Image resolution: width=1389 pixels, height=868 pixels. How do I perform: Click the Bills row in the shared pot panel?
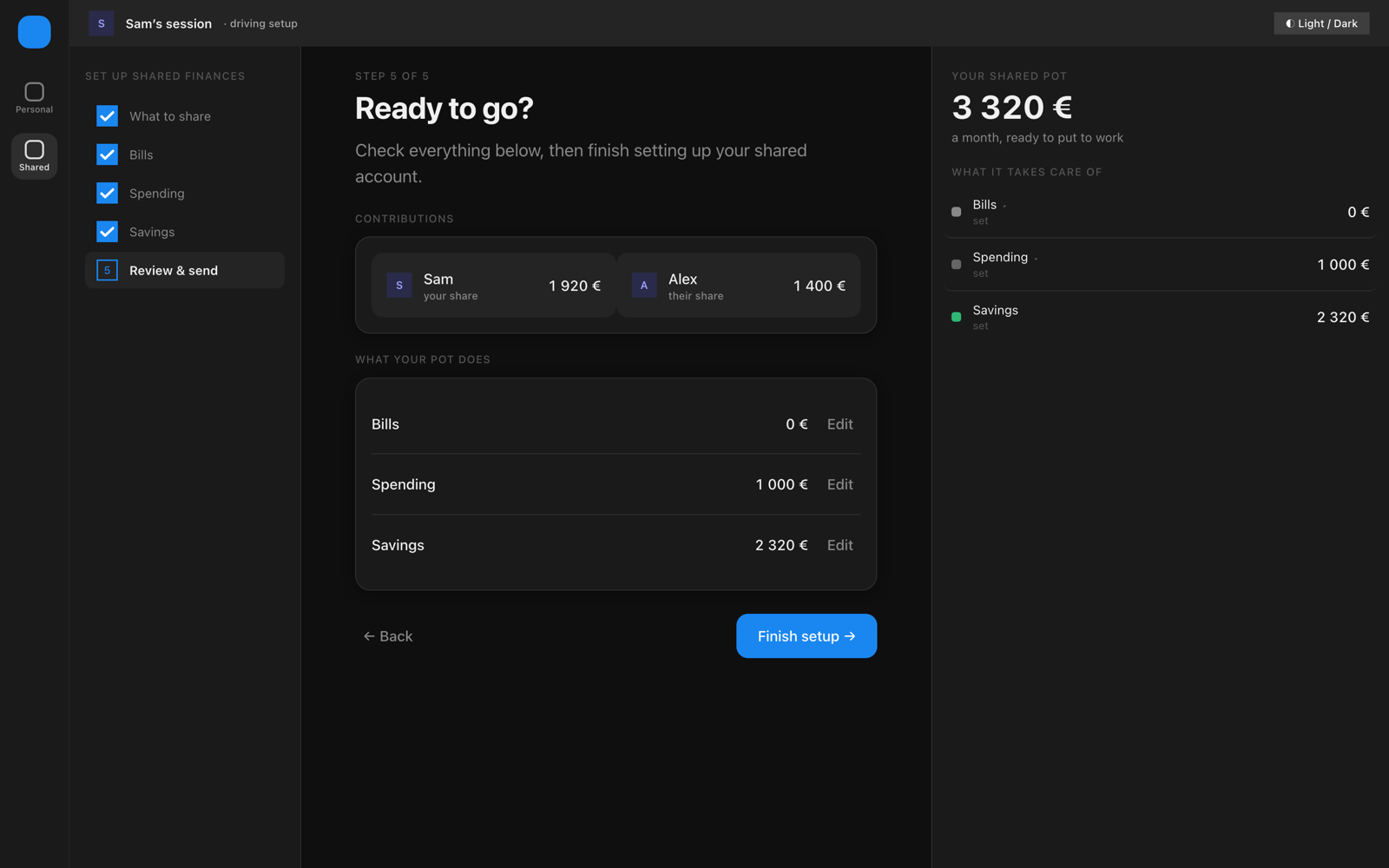tap(1160, 212)
